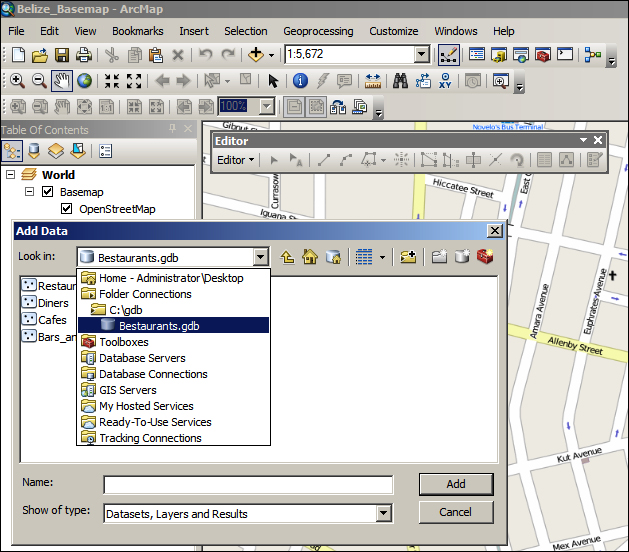
Task: Click List By Visibility in Table Of Contents
Action: coord(56,151)
